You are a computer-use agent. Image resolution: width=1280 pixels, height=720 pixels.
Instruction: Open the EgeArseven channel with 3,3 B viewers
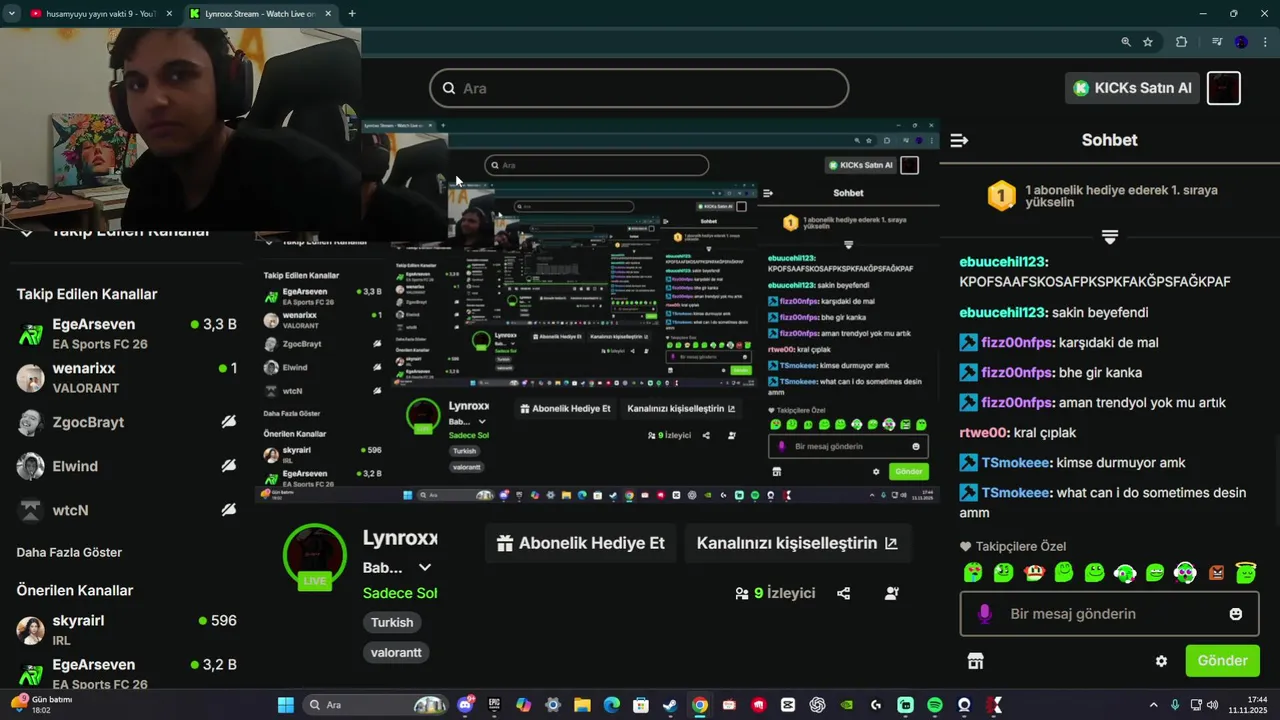[126, 333]
